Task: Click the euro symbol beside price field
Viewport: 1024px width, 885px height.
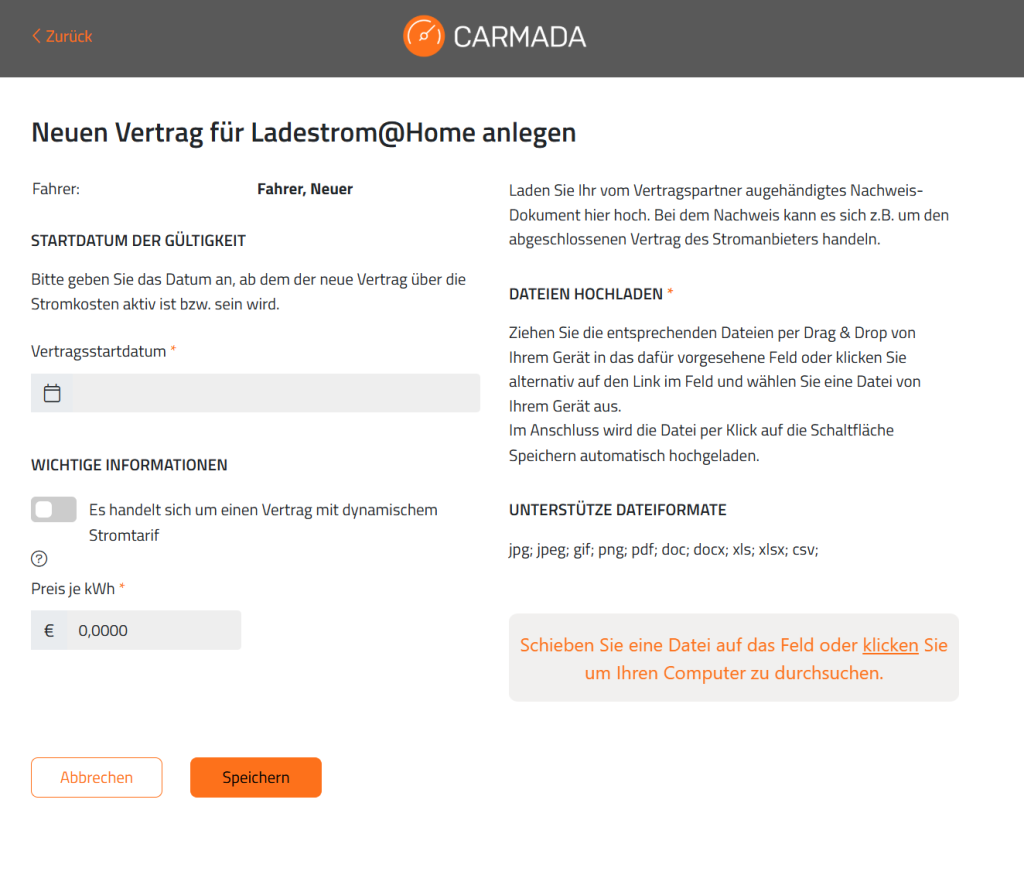Action: 49,630
